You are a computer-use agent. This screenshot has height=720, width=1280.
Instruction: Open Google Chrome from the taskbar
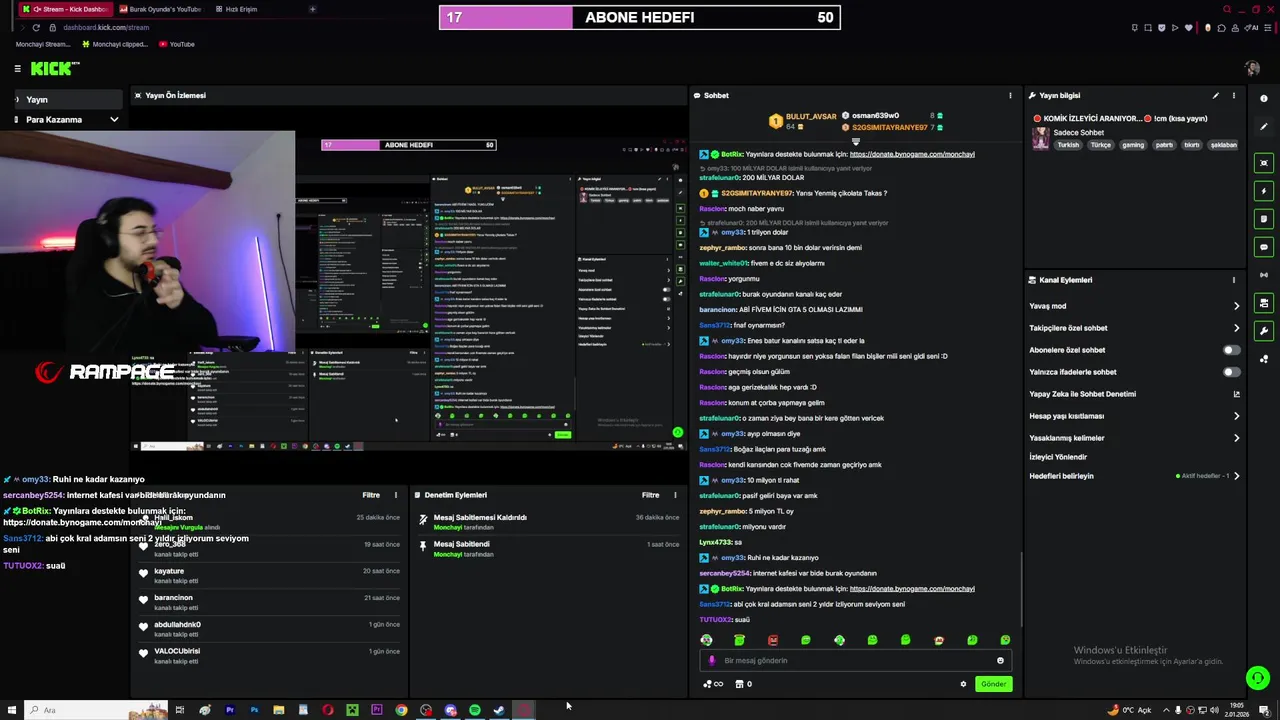coord(401,710)
